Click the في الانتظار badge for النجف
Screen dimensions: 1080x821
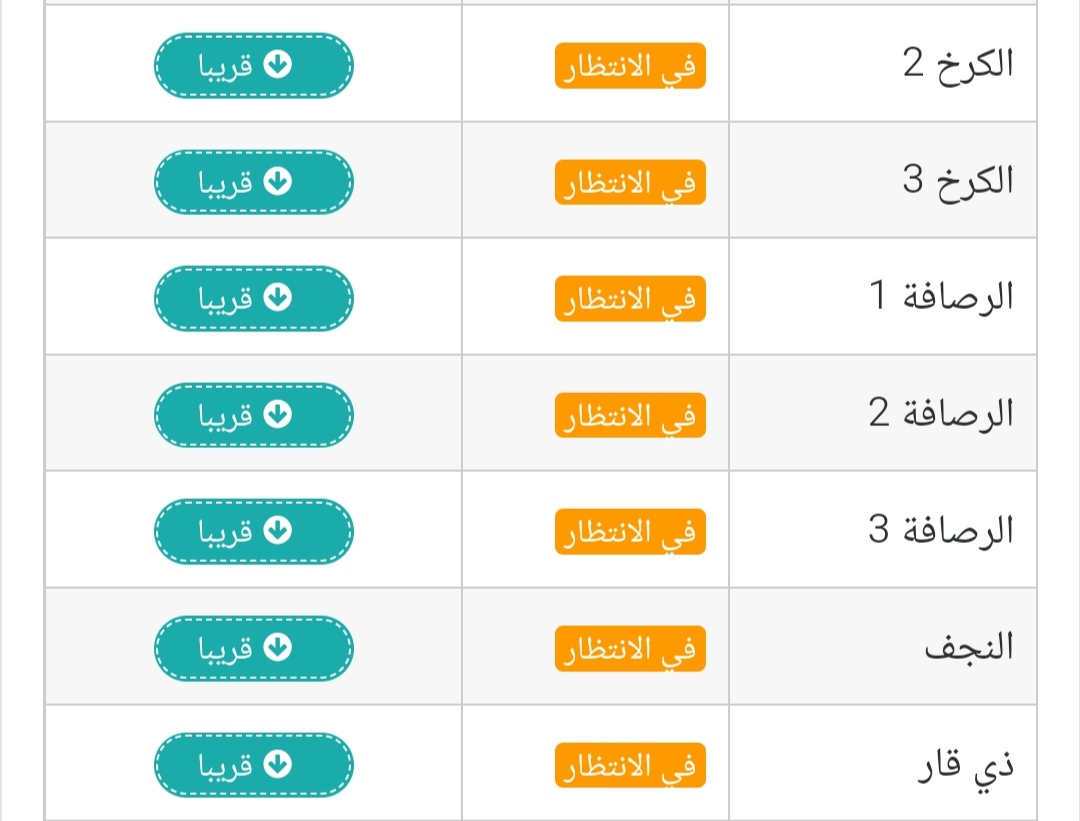point(630,647)
